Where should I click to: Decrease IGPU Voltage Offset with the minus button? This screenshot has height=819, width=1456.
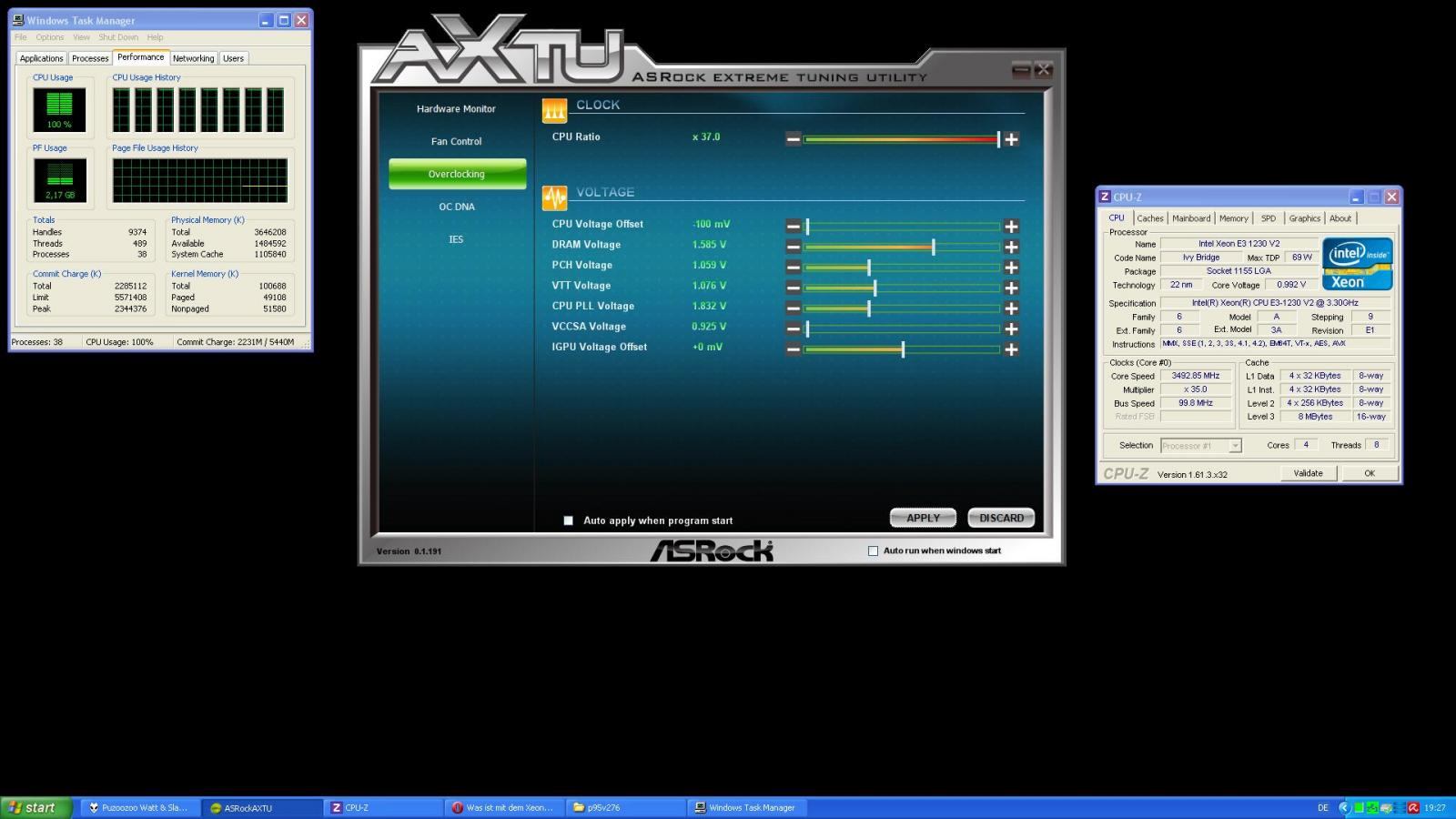click(x=794, y=349)
